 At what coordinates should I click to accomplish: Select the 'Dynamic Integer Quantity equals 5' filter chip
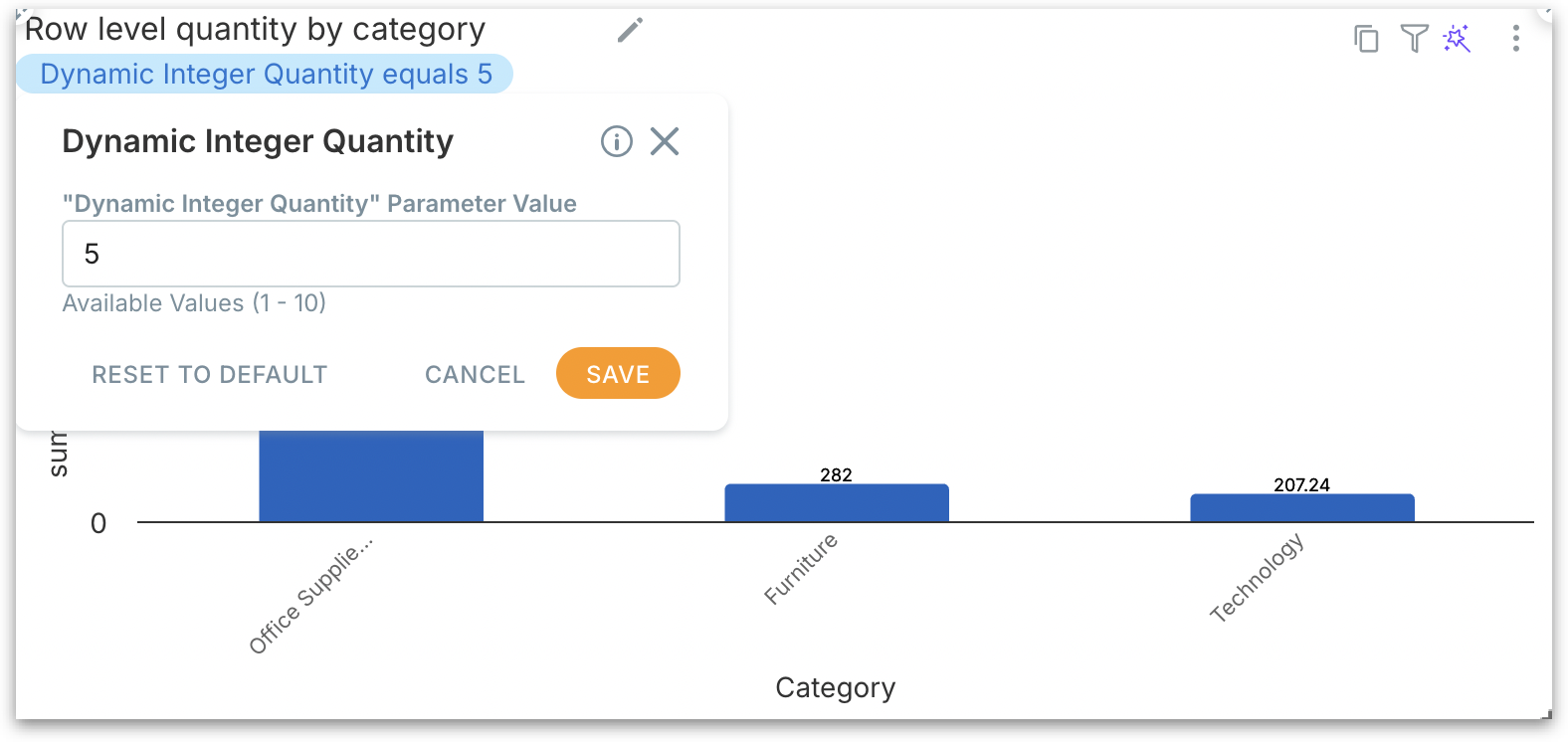coord(266,75)
